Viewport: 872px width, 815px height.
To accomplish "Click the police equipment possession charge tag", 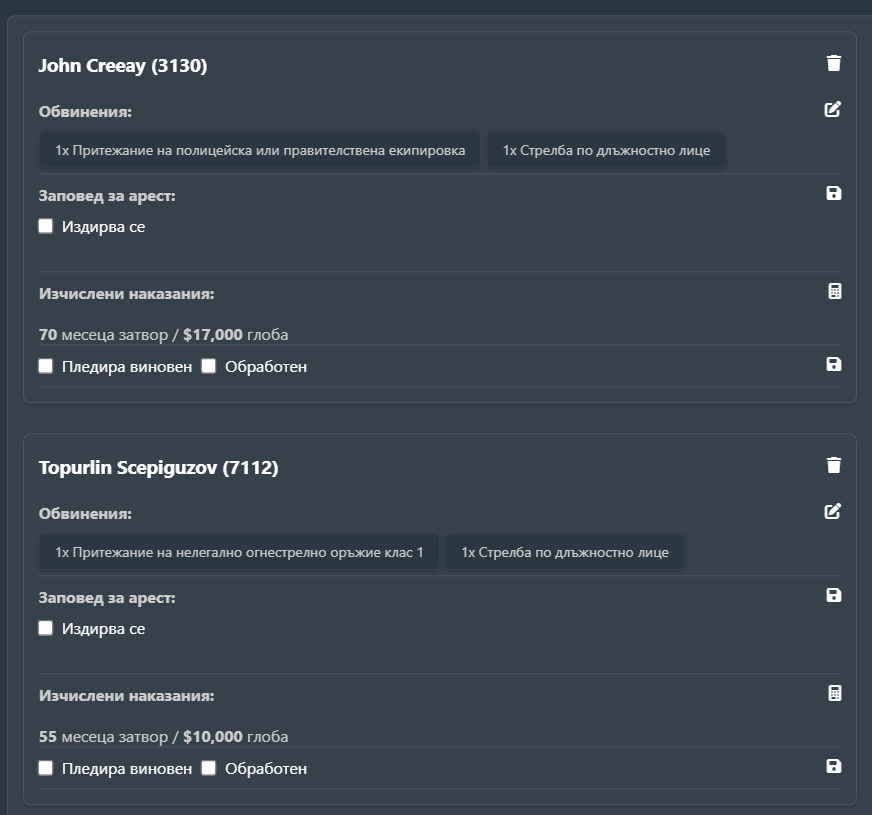I will pyautogui.click(x=260, y=151).
